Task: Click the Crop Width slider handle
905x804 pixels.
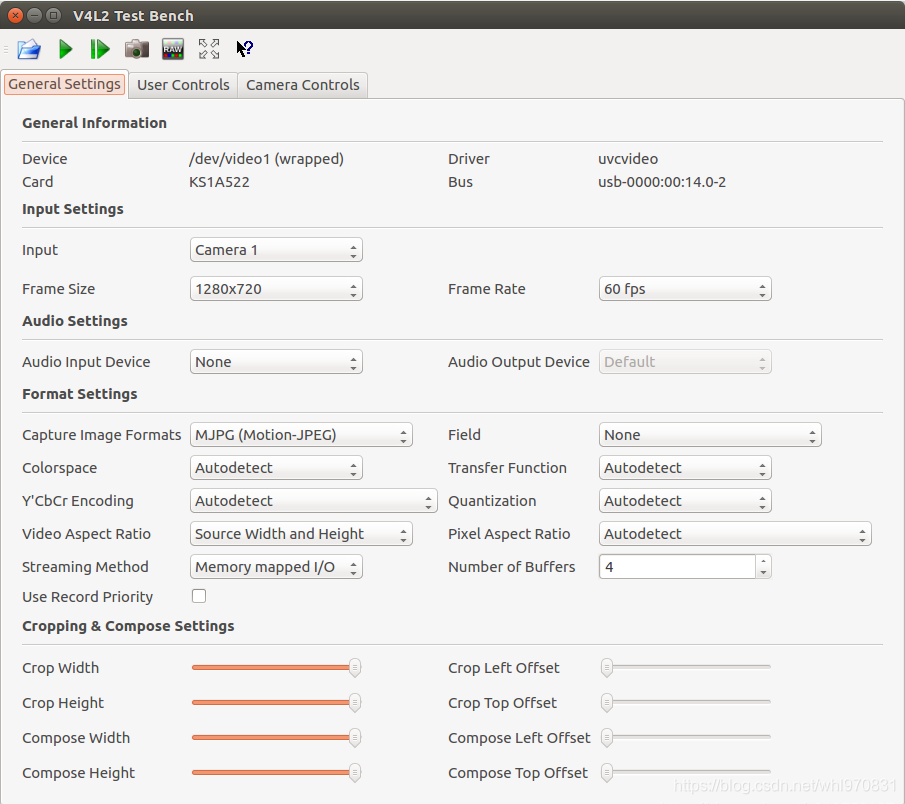Action: click(x=355, y=668)
